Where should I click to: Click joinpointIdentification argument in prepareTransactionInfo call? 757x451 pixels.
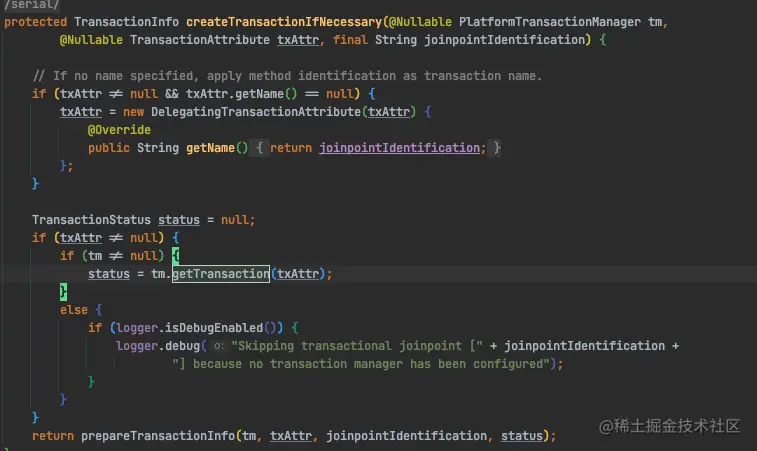pos(407,436)
